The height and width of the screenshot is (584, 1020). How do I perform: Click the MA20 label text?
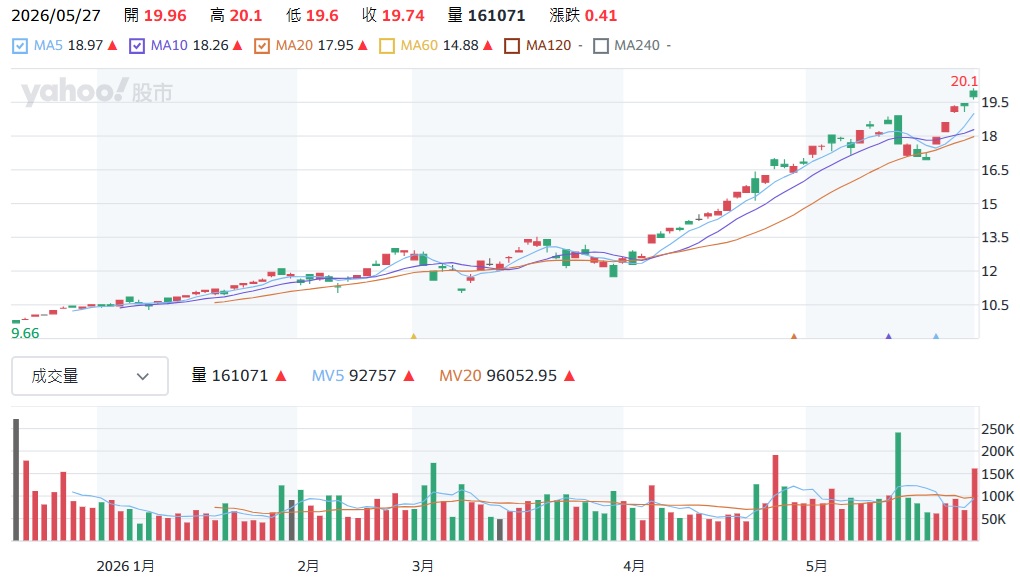coord(294,46)
